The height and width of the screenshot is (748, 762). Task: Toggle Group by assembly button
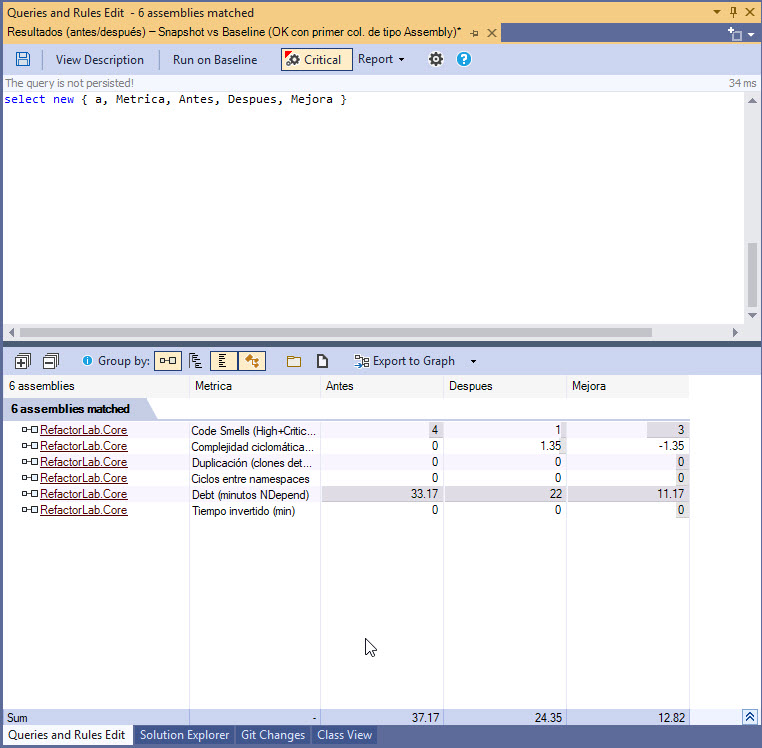[x=168, y=361]
